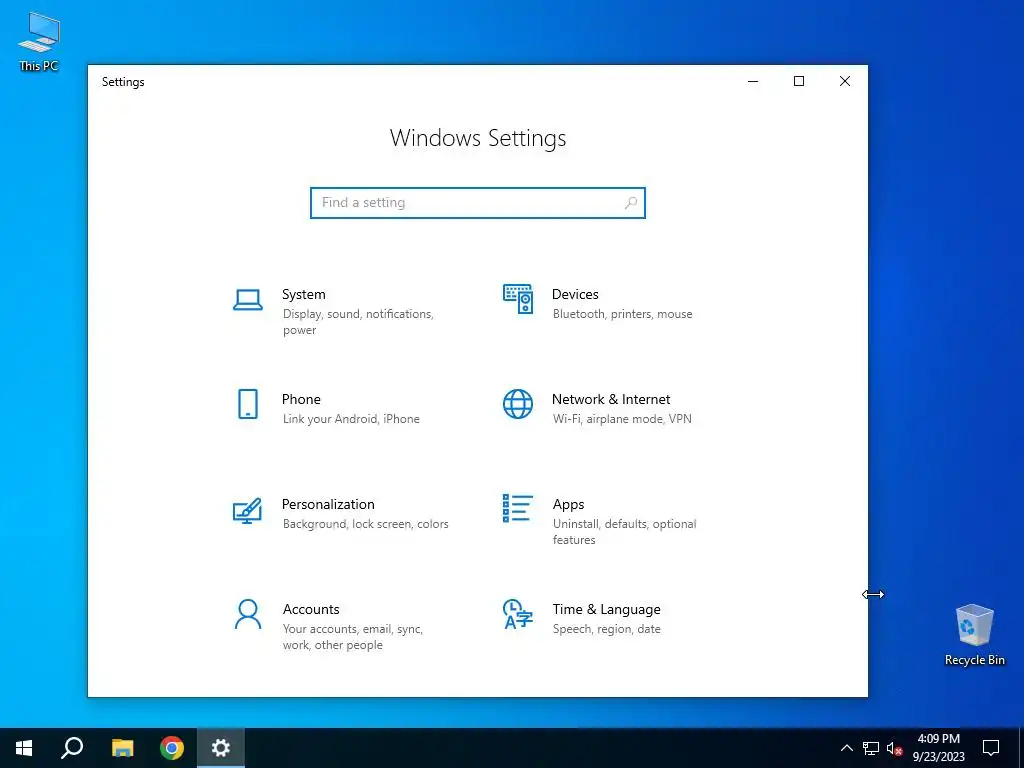Click the Show desktop sliver at the taskbar end

coord(1021,748)
